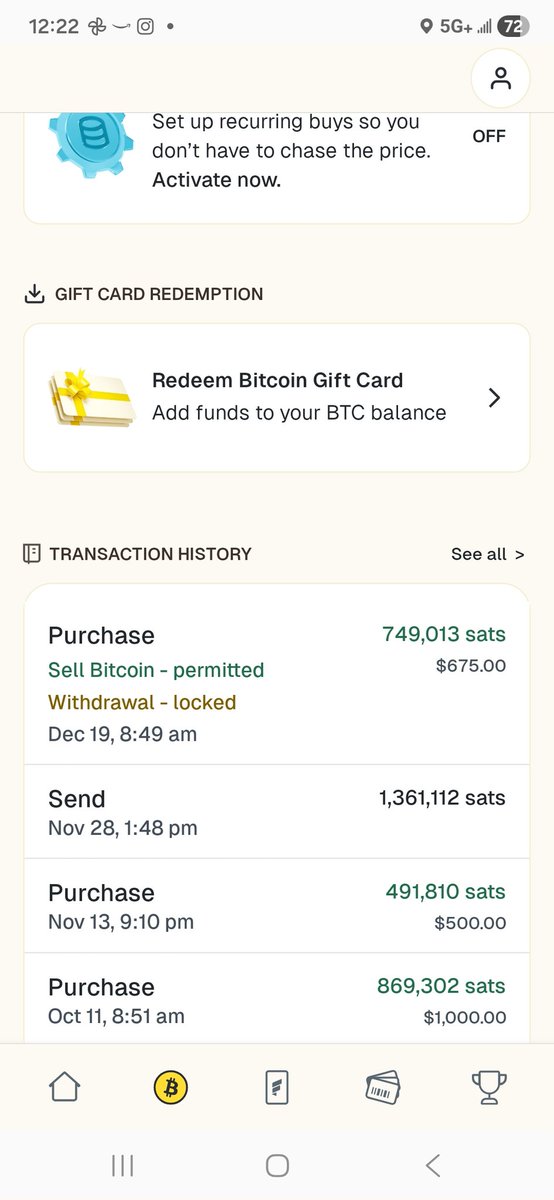Tap the Android home navigation button
The image size is (554, 1200).
coord(277,1165)
